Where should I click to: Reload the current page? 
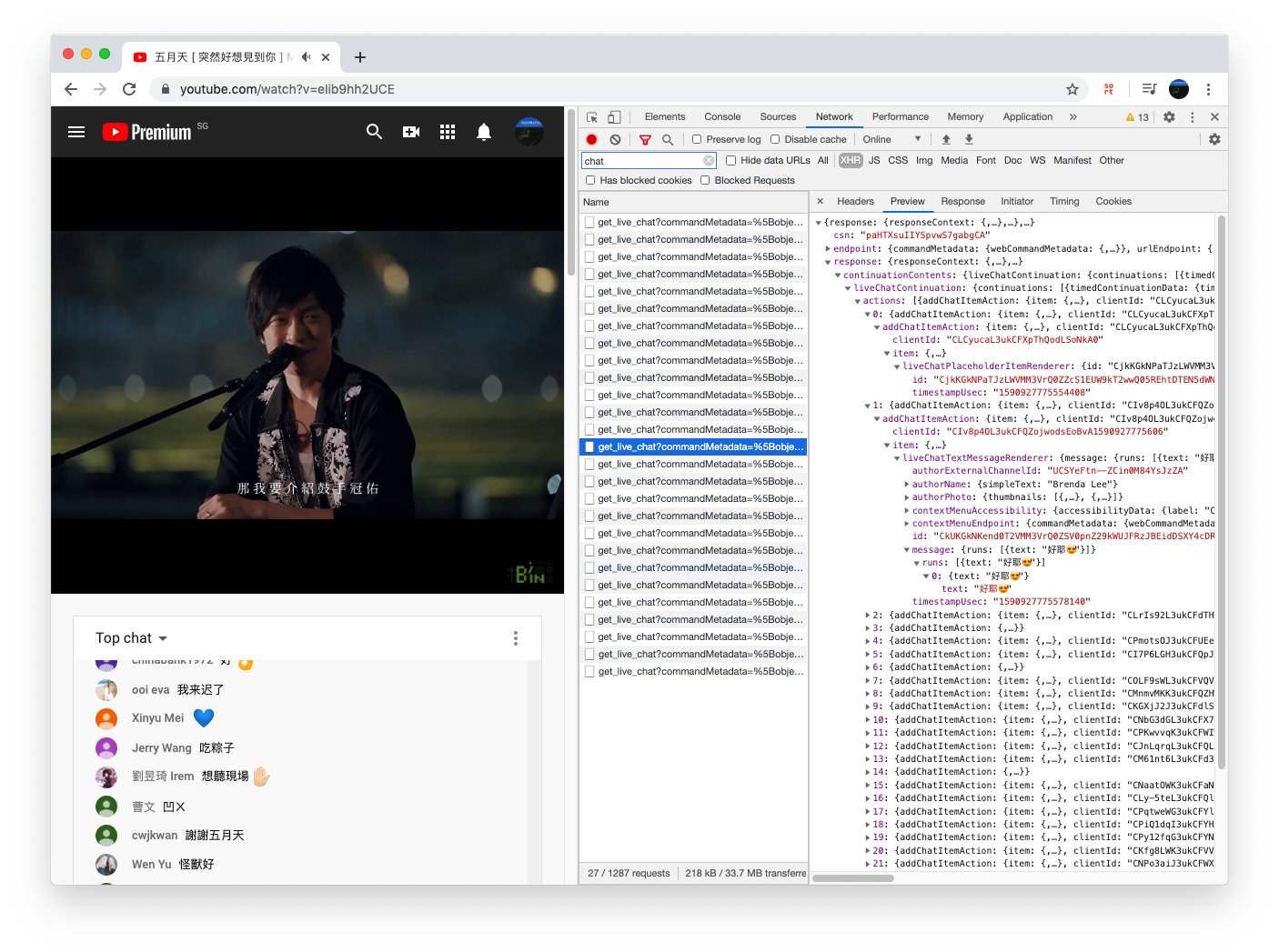129,89
